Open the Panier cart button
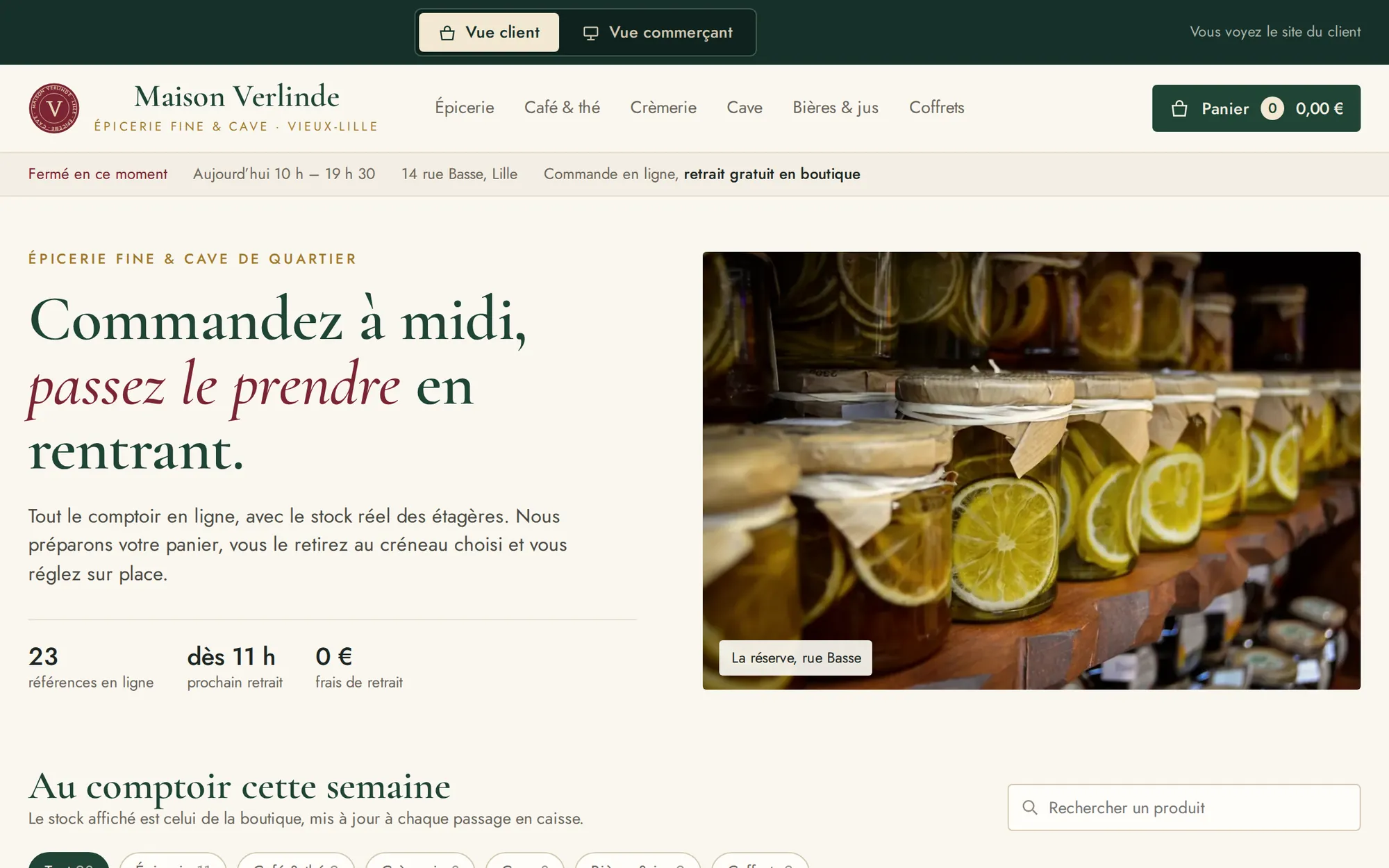The width and height of the screenshot is (1389, 868). pos(1256,108)
